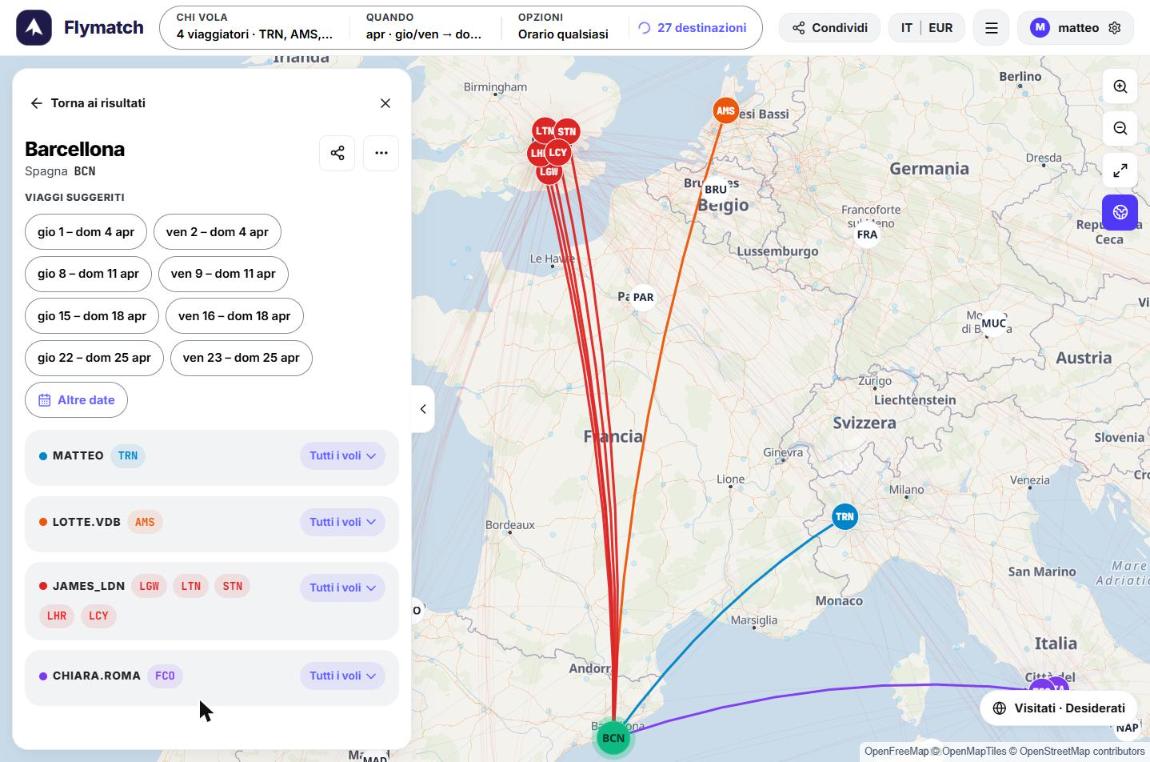The height and width of the screenshot is (762, 1150).
Task: Click the LCY tag in JAMES_LDN row
Action: point(98,615)
